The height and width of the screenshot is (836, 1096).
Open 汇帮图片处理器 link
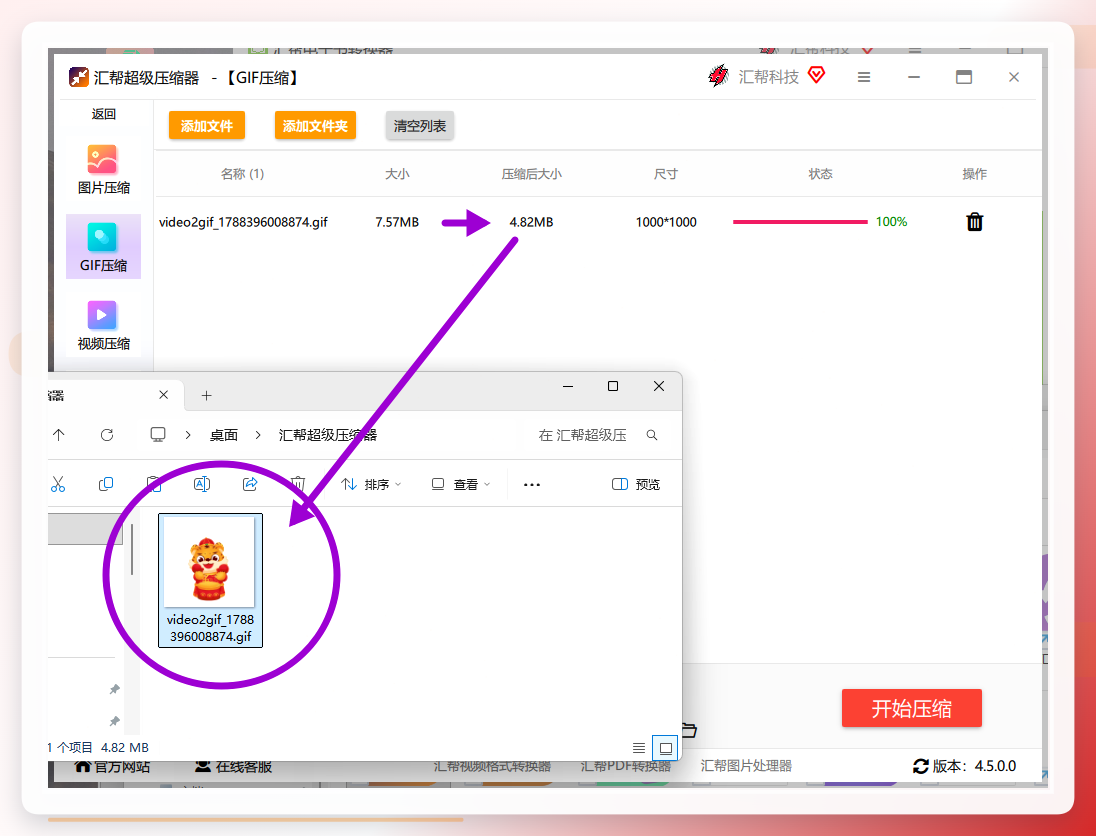[746, 766]
